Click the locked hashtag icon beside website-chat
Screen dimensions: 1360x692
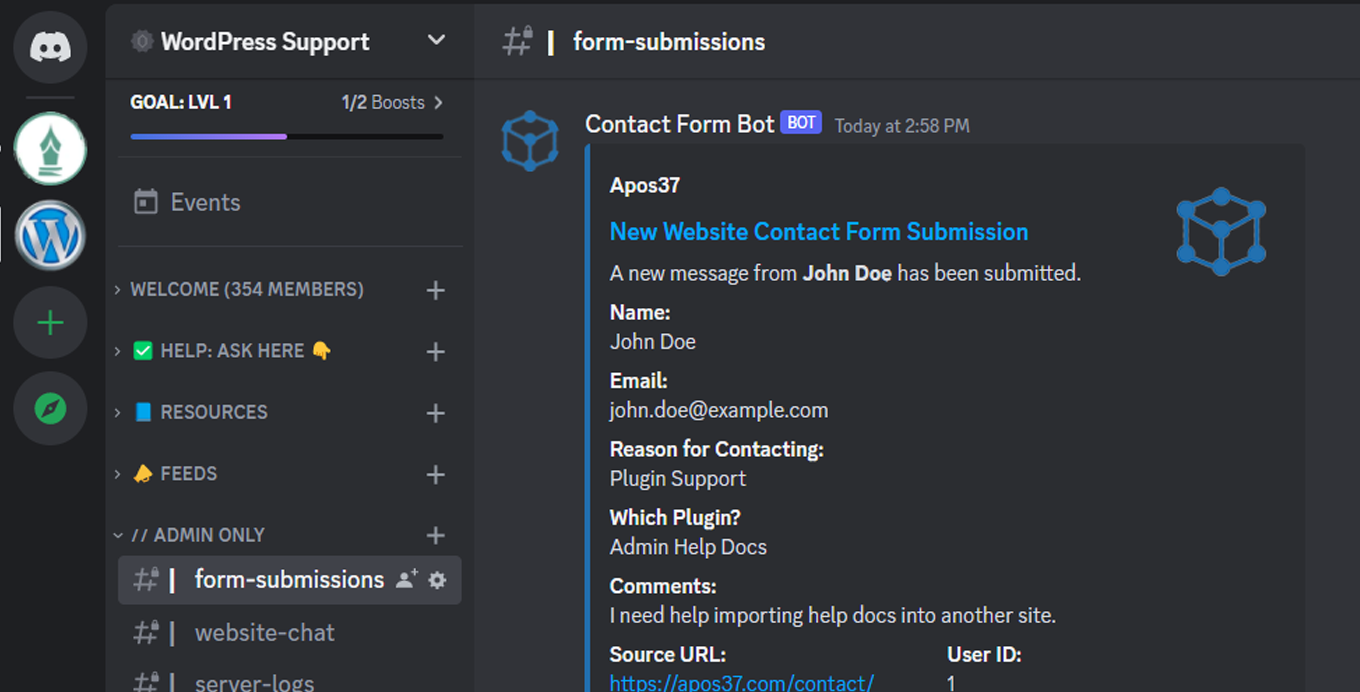[147, 632]
